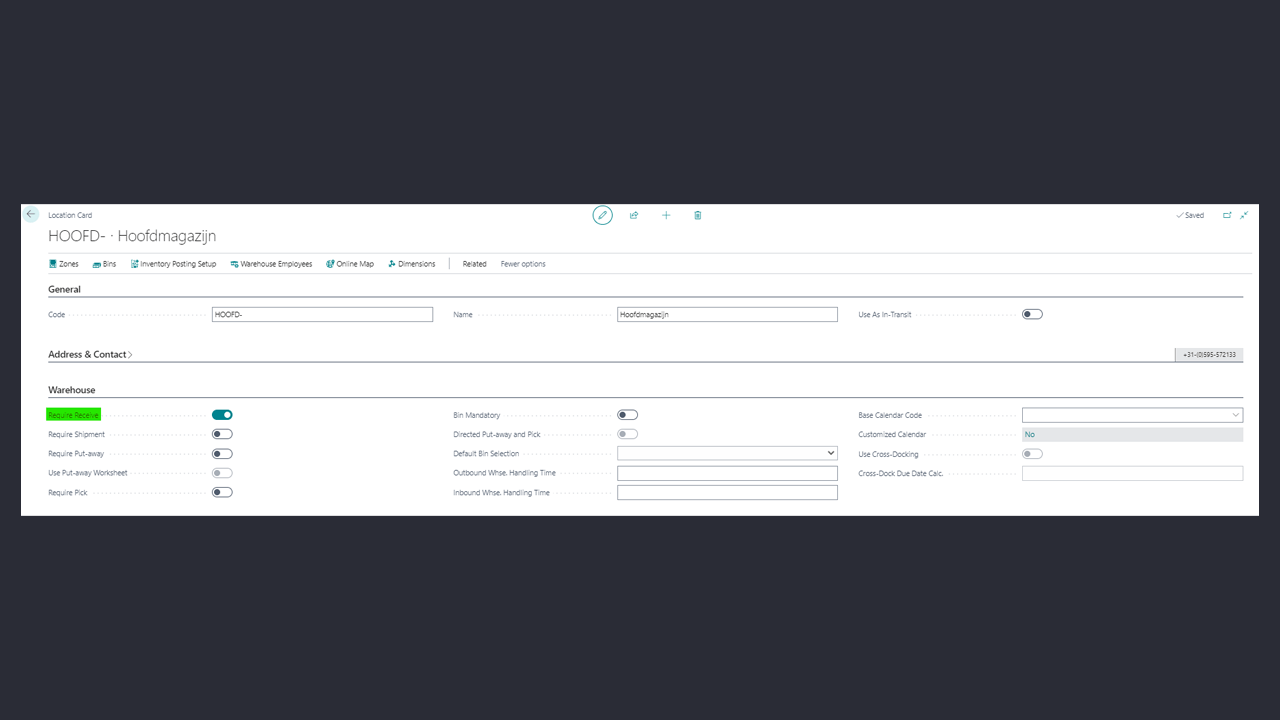Open Default Bin Selection dropdown

coord(727,453)
